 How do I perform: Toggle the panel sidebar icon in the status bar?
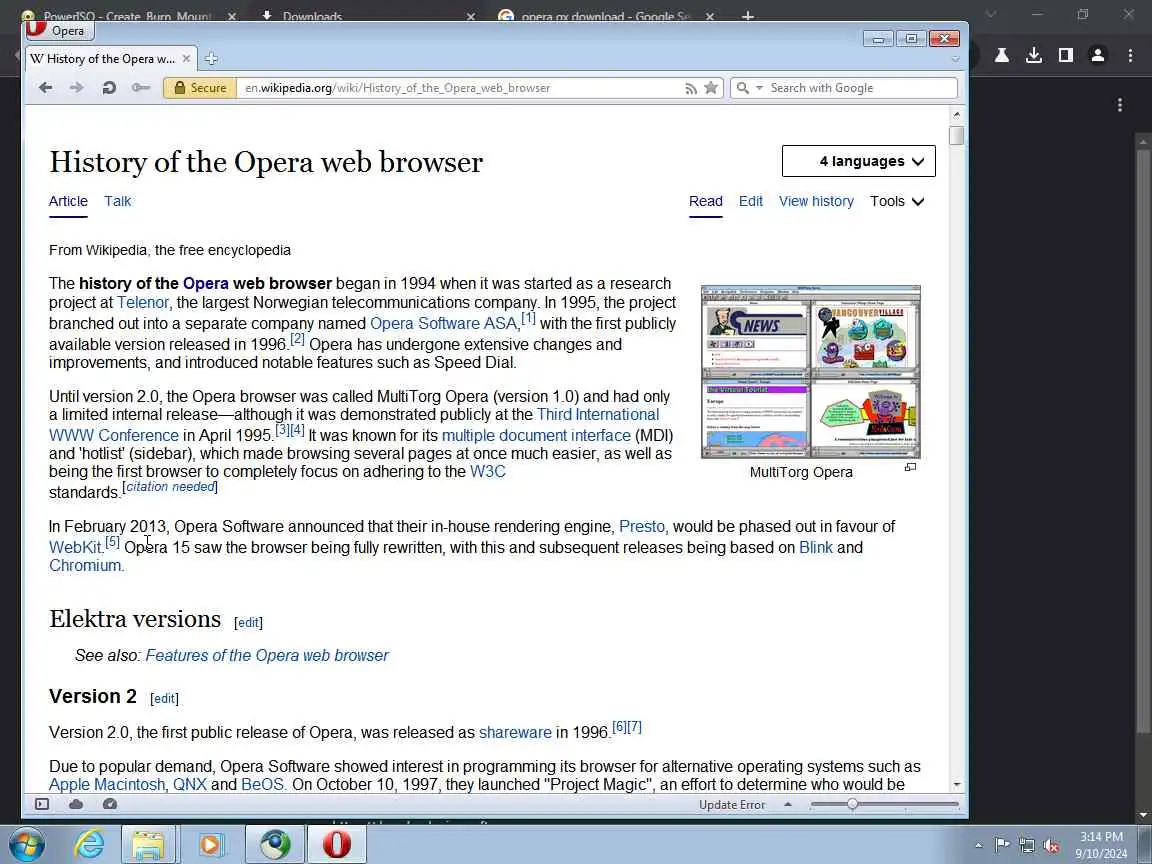click(42, 804)
